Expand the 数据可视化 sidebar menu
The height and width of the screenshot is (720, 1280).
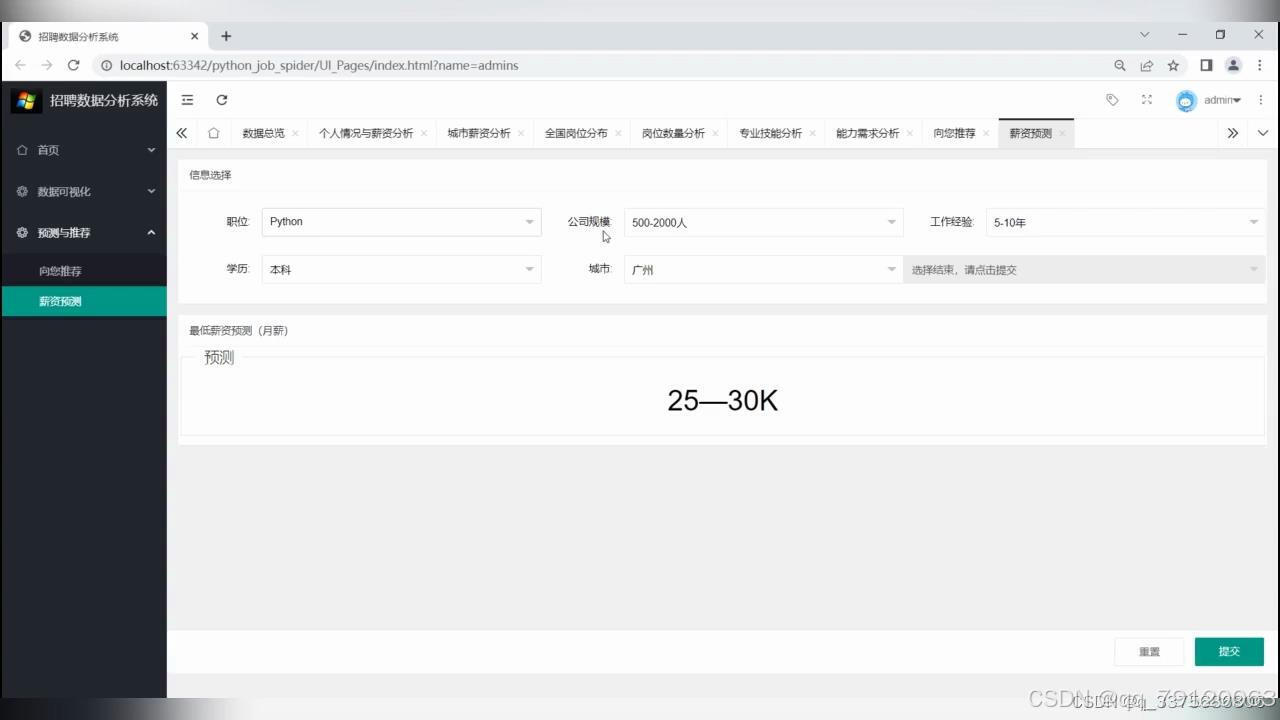coord(84,191)
